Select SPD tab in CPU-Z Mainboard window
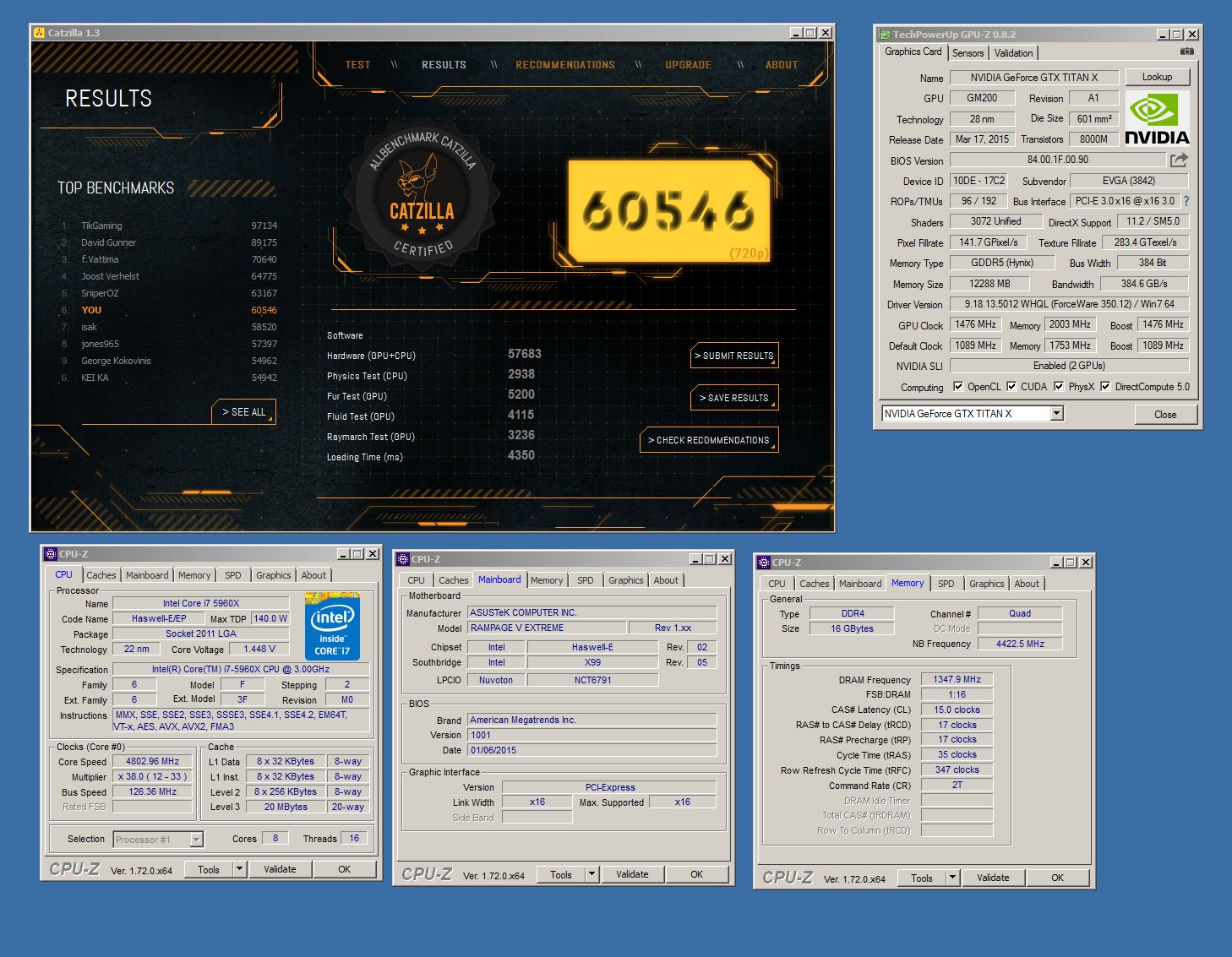 [x=585, y=580]
